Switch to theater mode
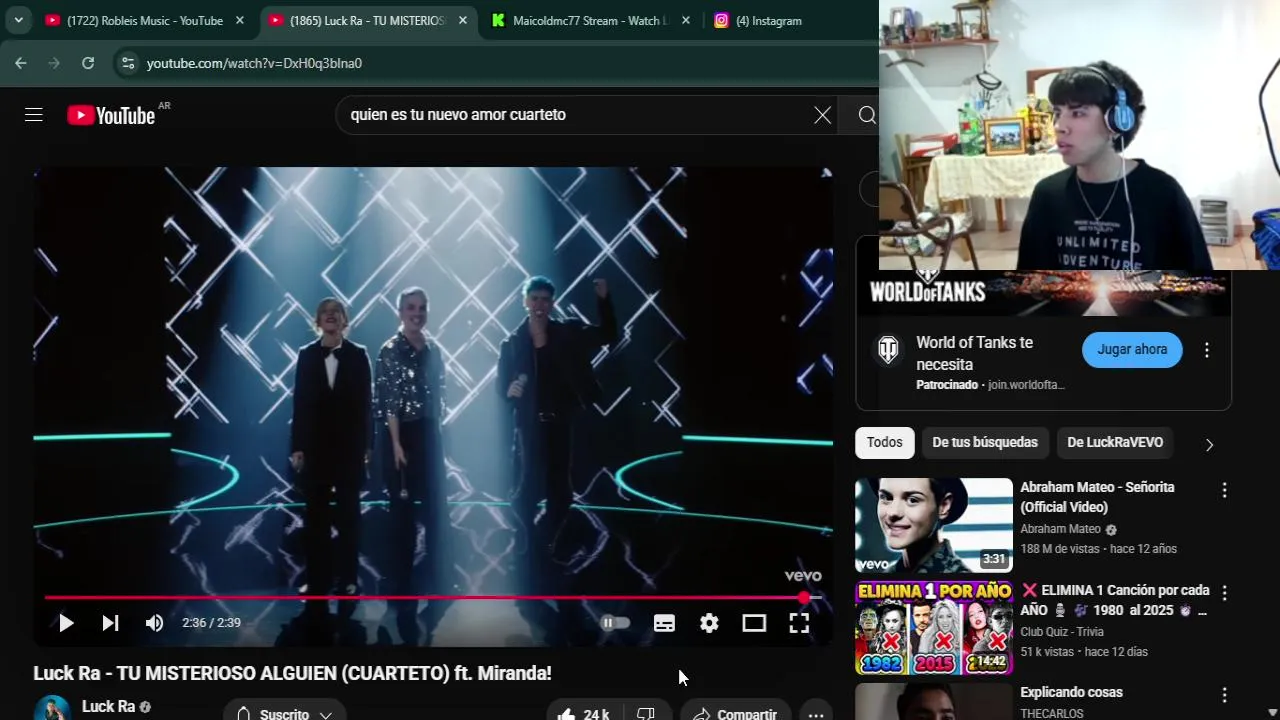 754,623
